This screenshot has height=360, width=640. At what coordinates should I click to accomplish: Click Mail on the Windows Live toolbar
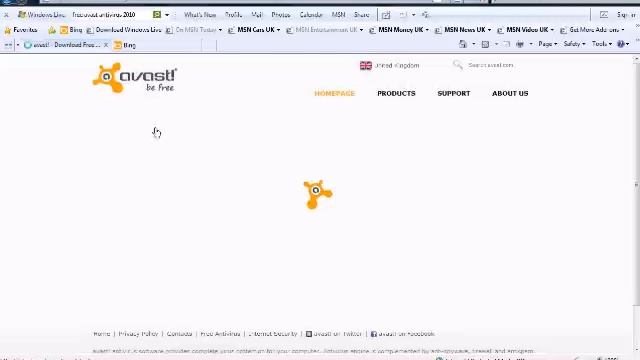257,15
